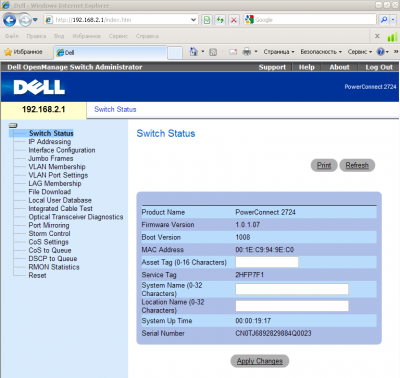The height and width of the screenshot is (378, 400).
Task: Open Storm Control page
Action: point(49,233)
